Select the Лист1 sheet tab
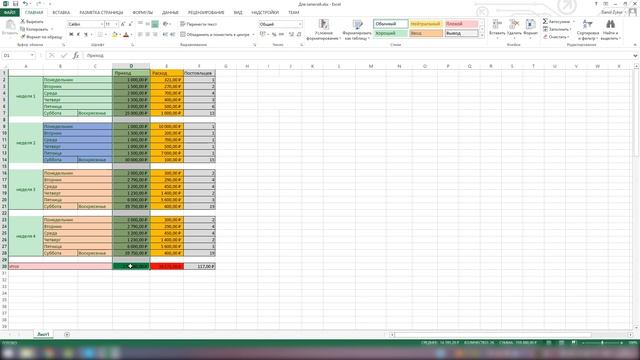 43,334
